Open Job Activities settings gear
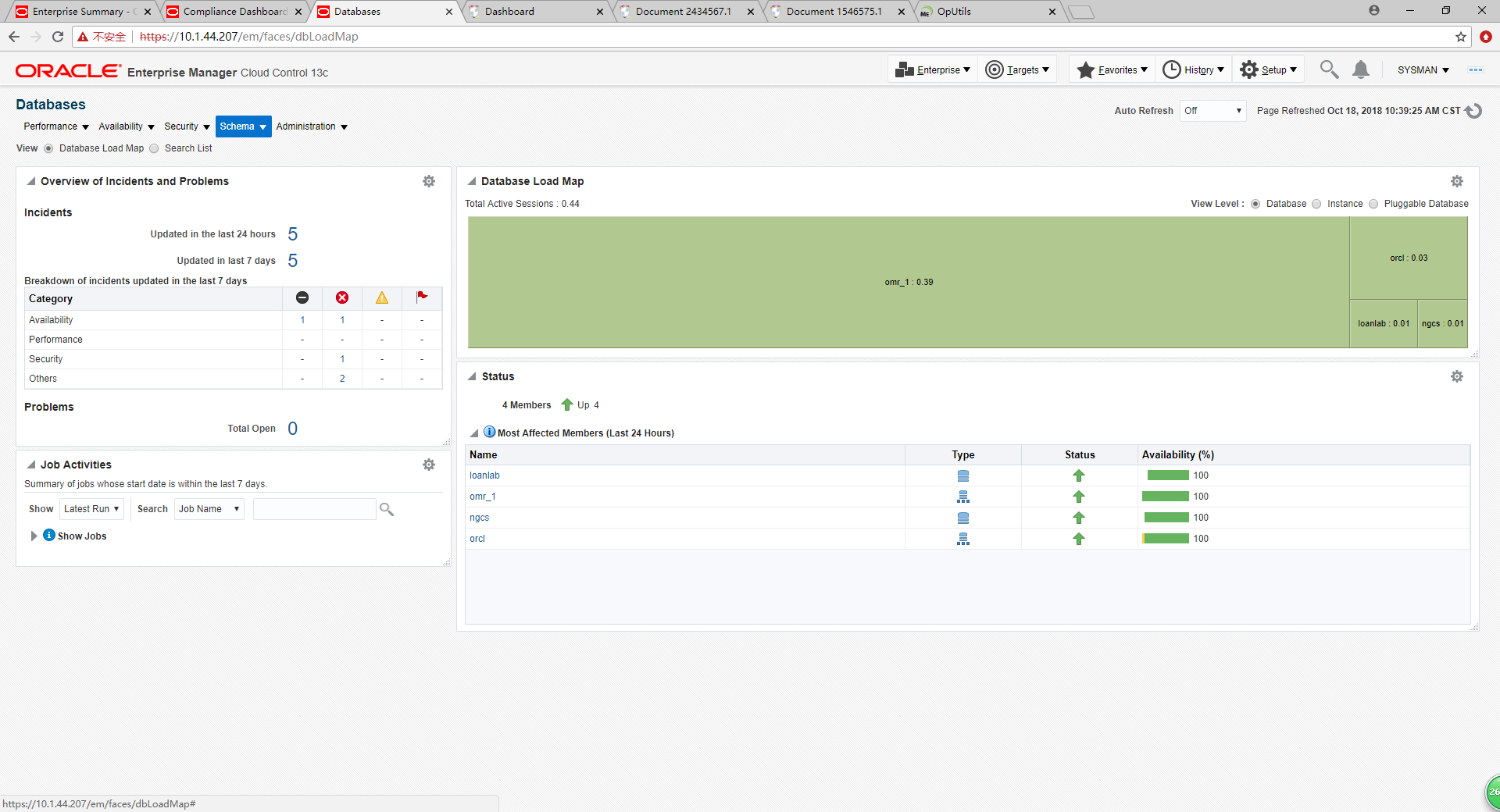The height and width of the screenshot is (812, 1500). [x=429, y=465]
